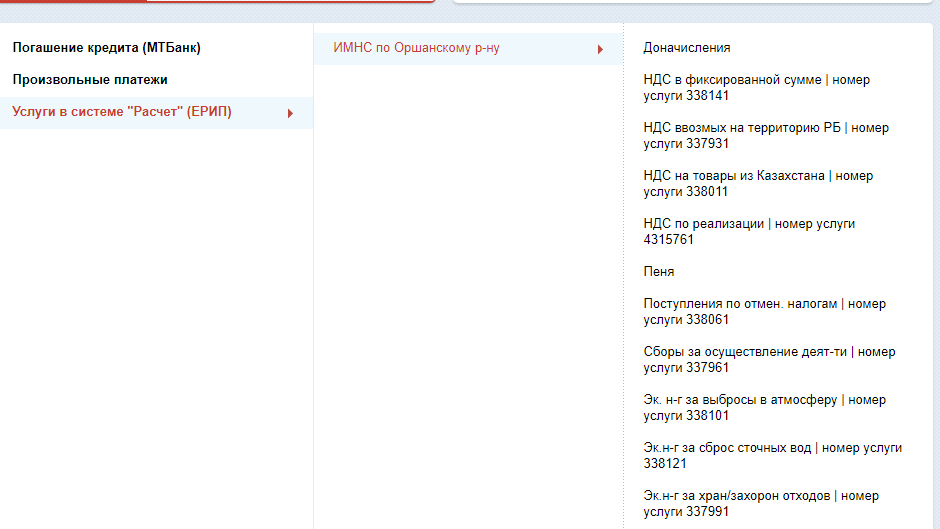940x529 pixels.
Task: Choose Эк. н-г за выбросы в атмосферу
Action: (764, 408)
